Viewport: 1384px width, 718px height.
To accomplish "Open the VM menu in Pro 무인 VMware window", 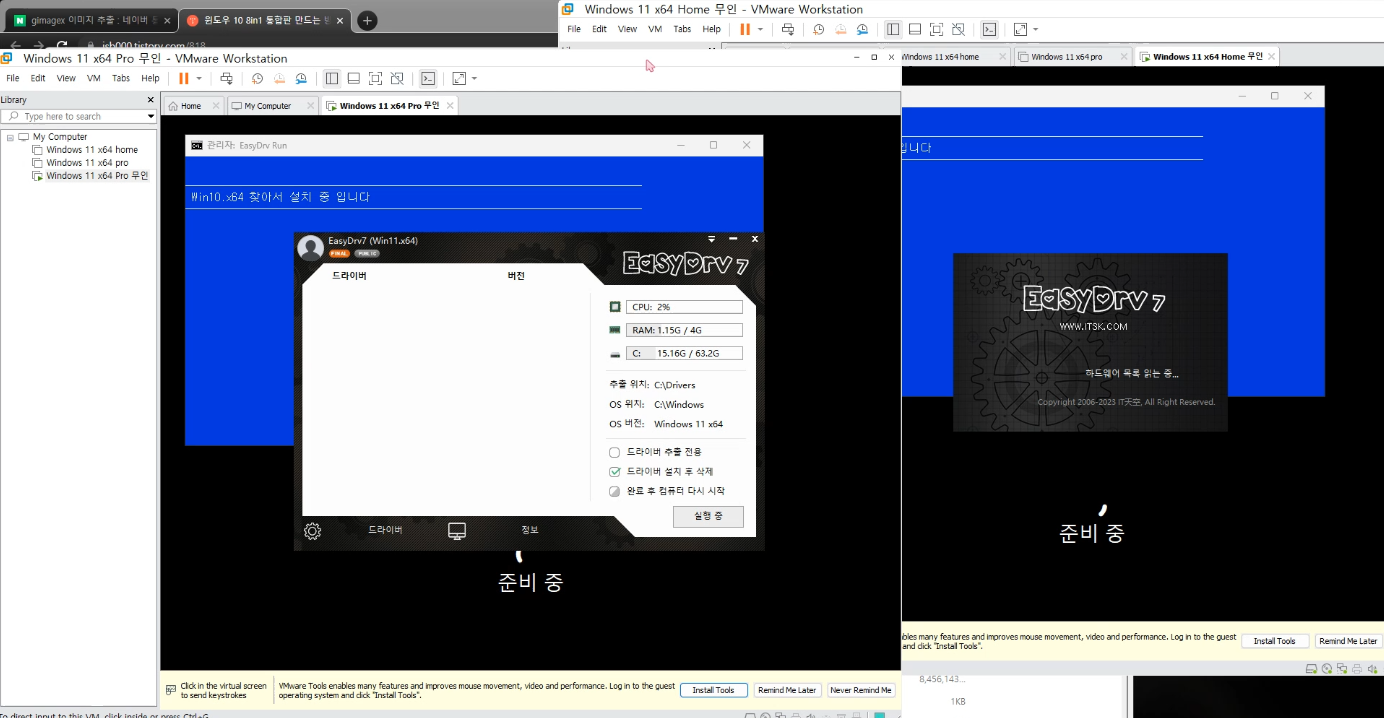I will [x=94, y=78].
